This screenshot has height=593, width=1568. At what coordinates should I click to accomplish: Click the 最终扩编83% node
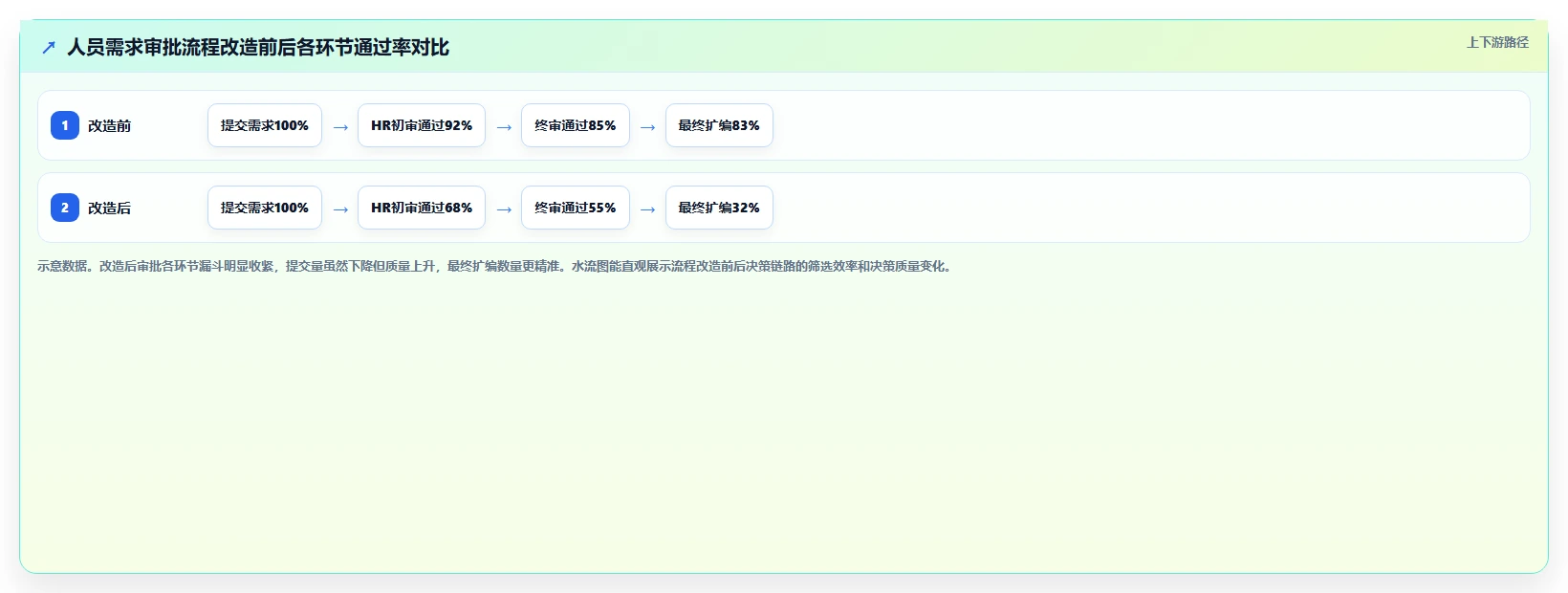point(719,125)
